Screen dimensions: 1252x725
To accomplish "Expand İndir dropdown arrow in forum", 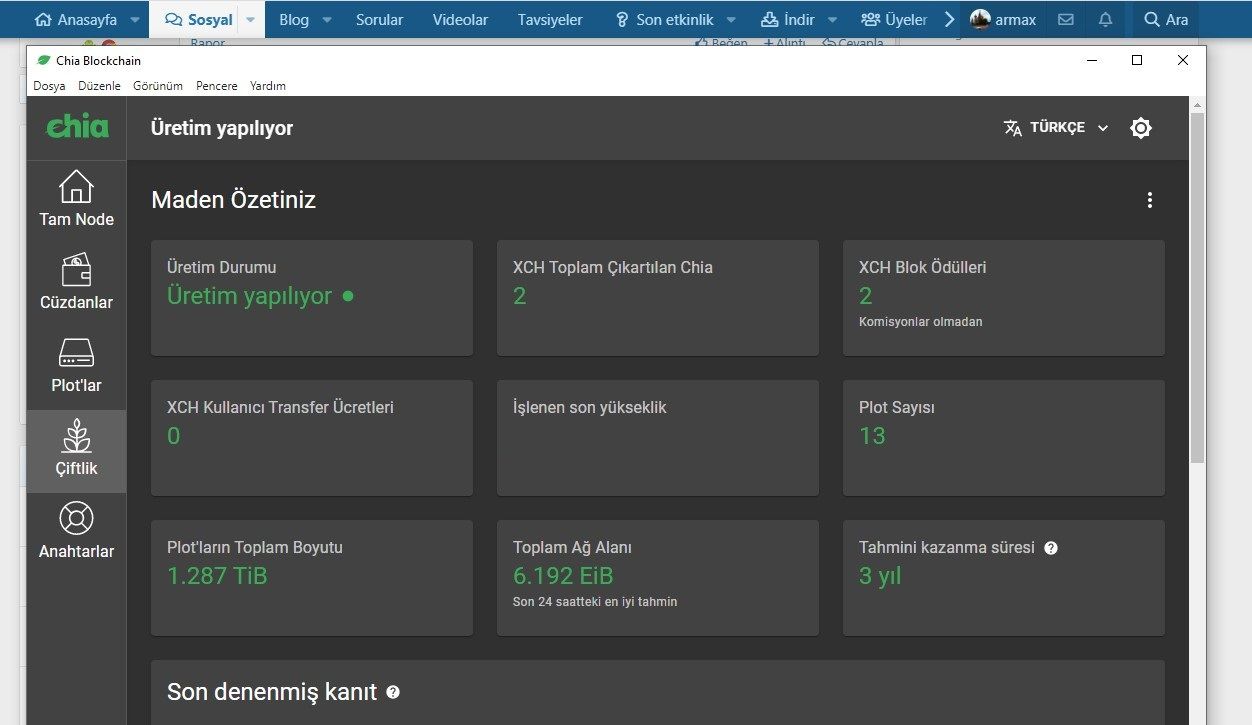I will click(832, 19).
